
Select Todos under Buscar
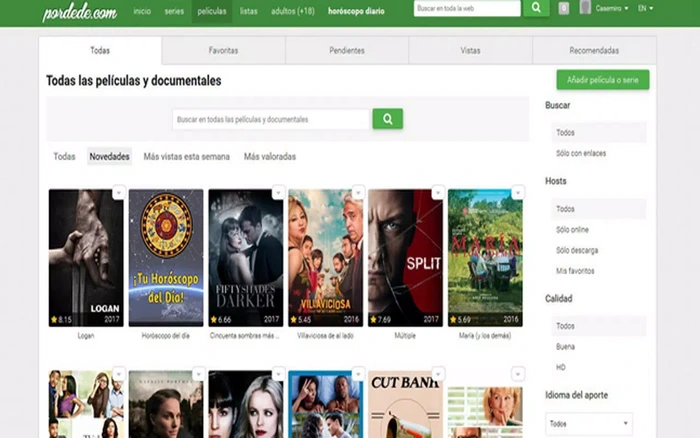[599, 133]
